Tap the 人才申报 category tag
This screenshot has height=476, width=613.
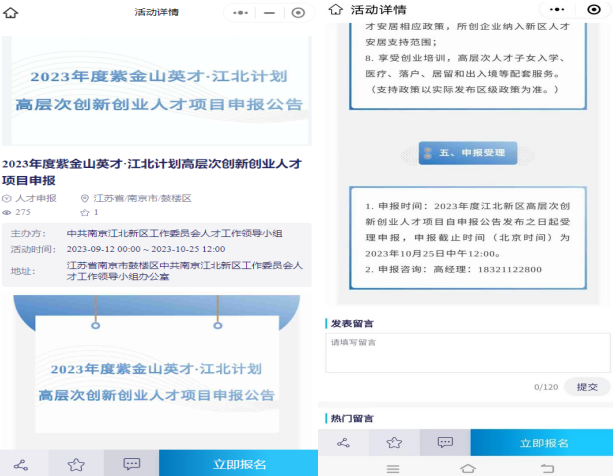[x=30, y=199]
